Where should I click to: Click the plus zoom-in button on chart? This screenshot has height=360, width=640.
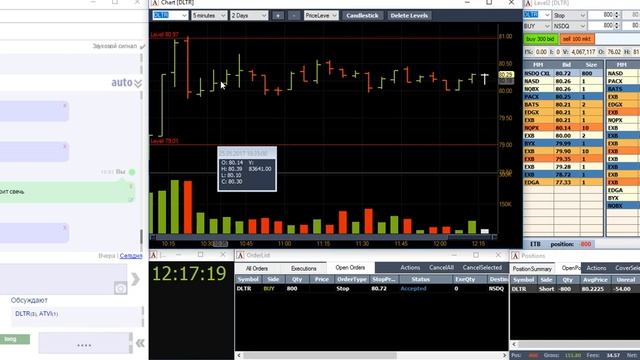tap(278, 16)
